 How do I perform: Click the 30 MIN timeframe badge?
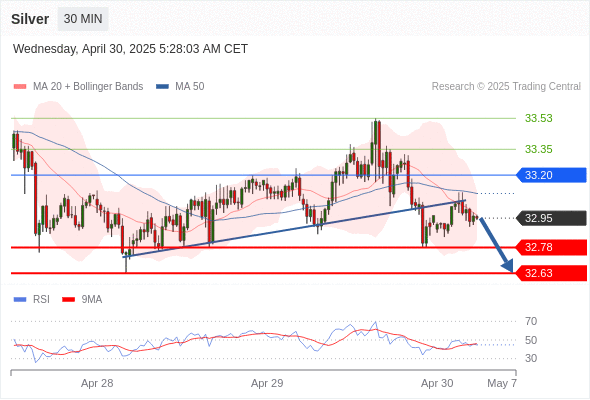pyautogui.click(x=83, y=19)
